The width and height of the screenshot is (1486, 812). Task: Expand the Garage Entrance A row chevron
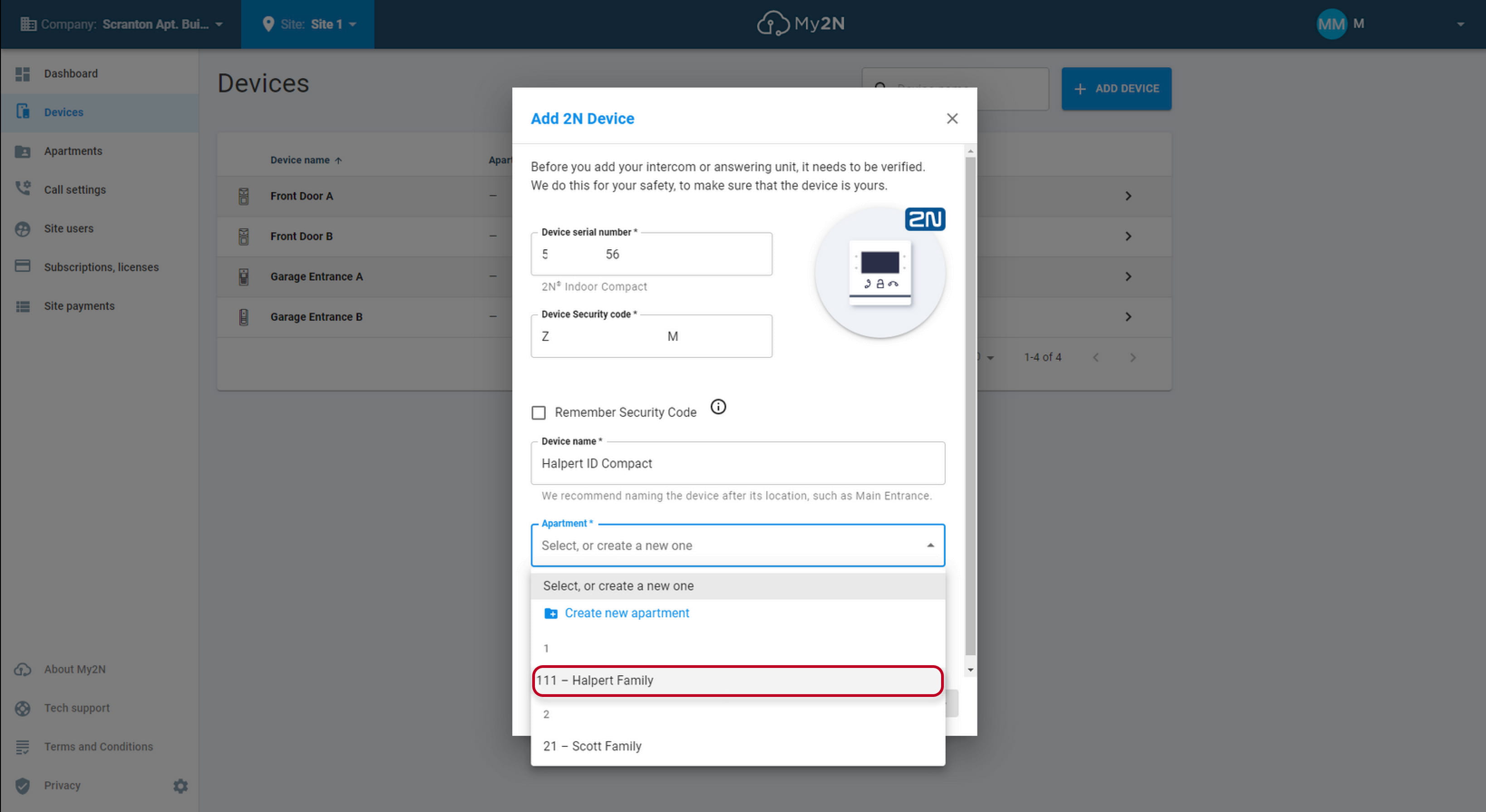point(1128,277)
